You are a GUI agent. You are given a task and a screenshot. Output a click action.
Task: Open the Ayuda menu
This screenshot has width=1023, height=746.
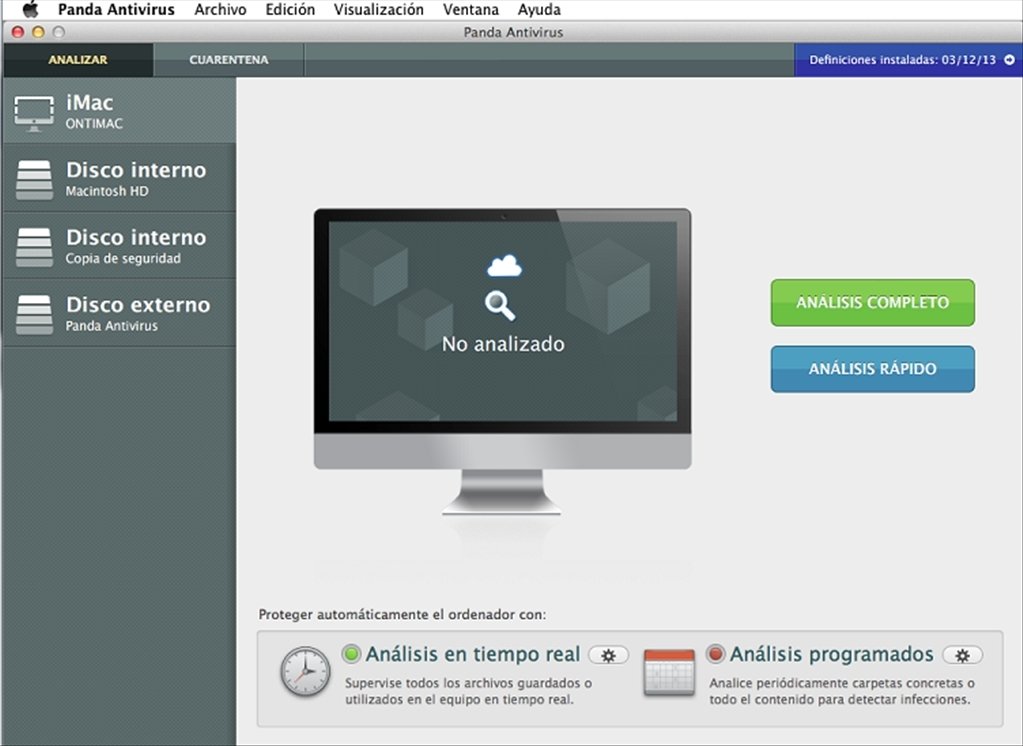(539, 10)
